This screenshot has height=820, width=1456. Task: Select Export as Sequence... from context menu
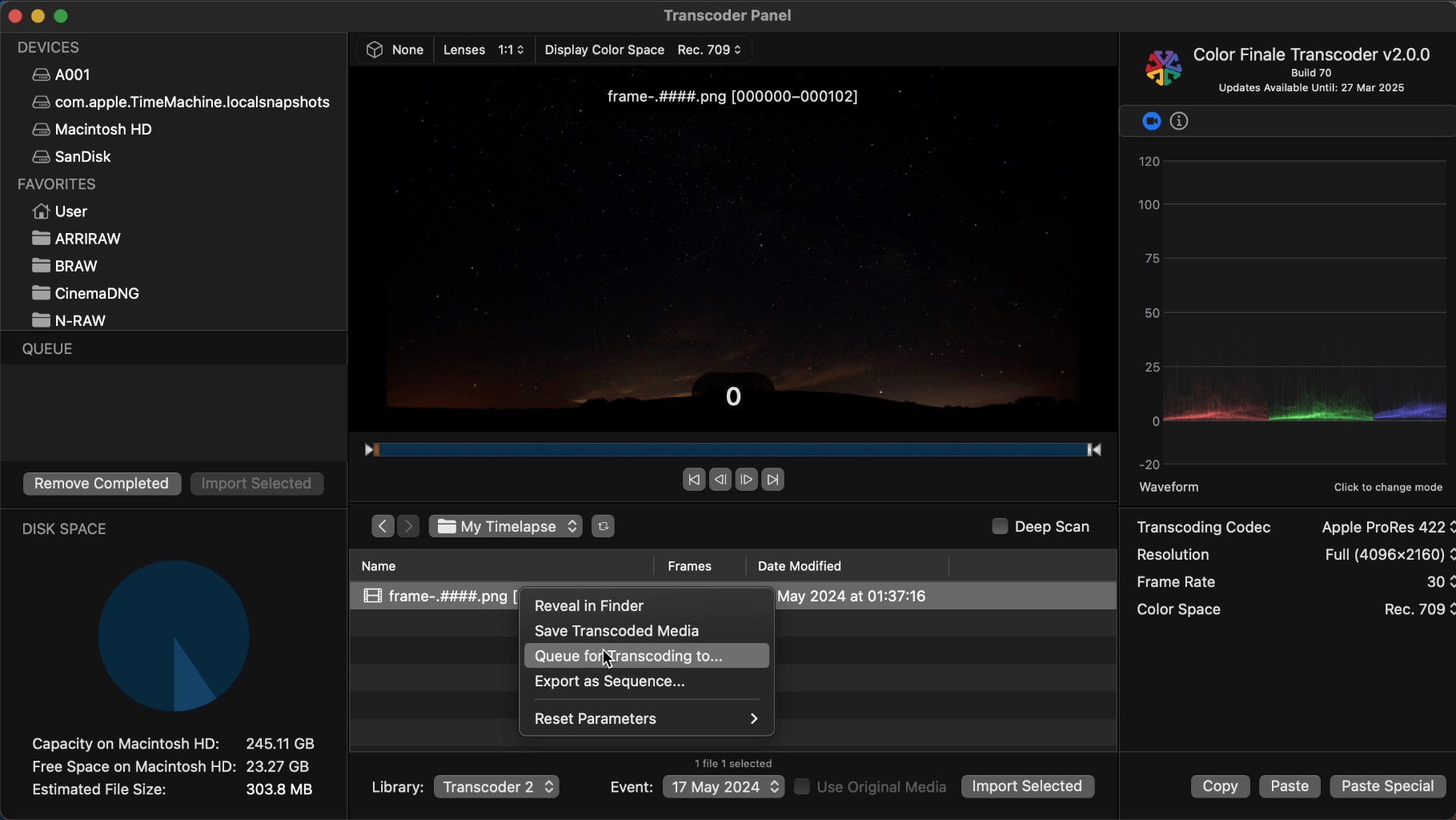tap(609, 681)
